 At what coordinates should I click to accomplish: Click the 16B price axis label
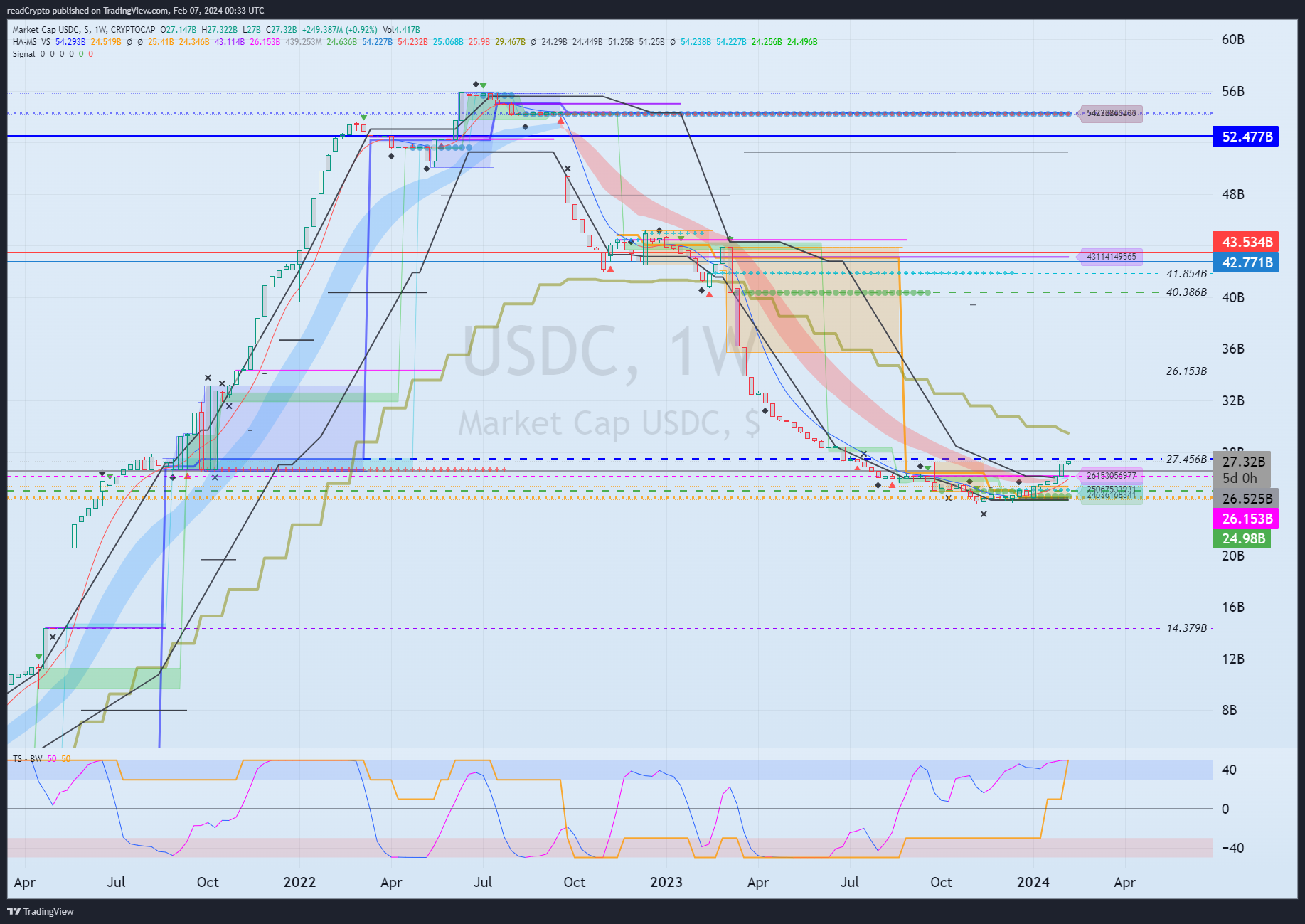pyautogui.click(x=1232, y=607)
